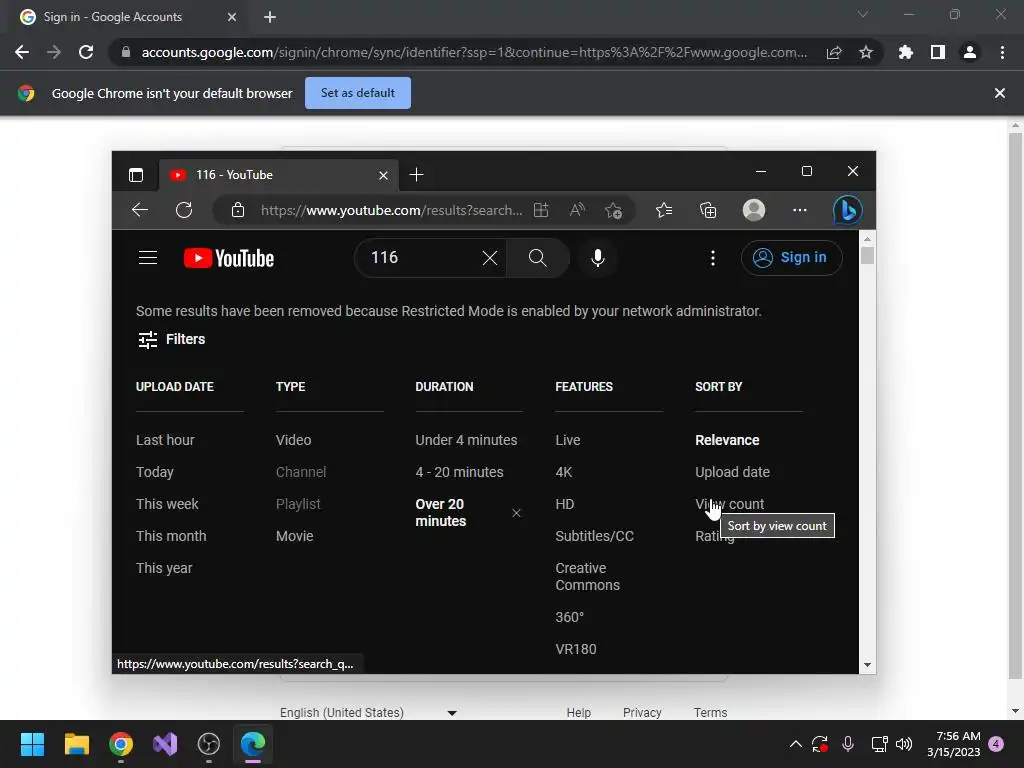Sort results by View count

[x=729, y=504]
